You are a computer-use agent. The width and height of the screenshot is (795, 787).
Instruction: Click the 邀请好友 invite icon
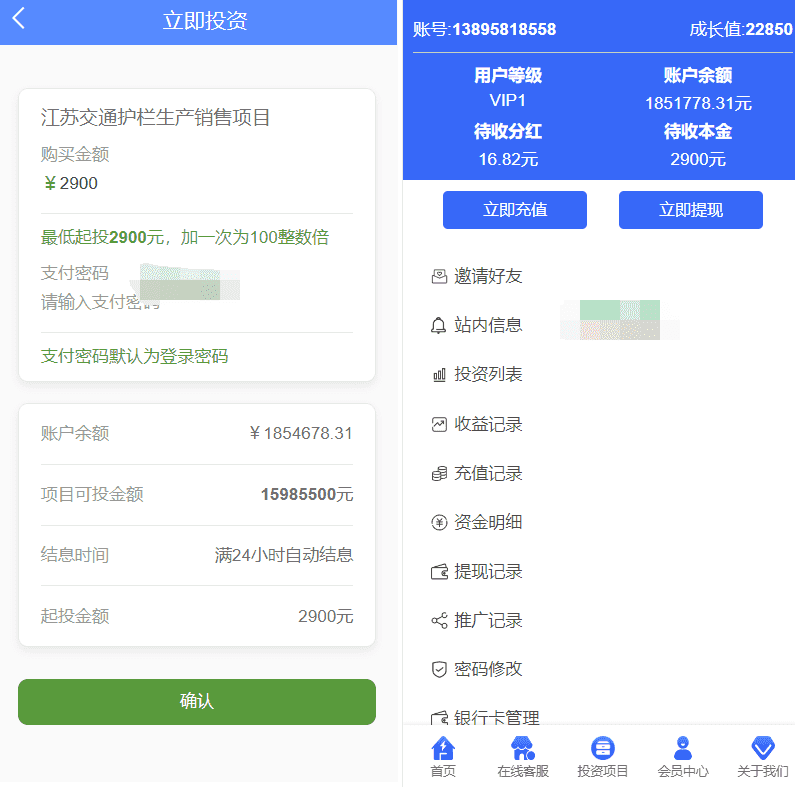(x=439, y=277)
